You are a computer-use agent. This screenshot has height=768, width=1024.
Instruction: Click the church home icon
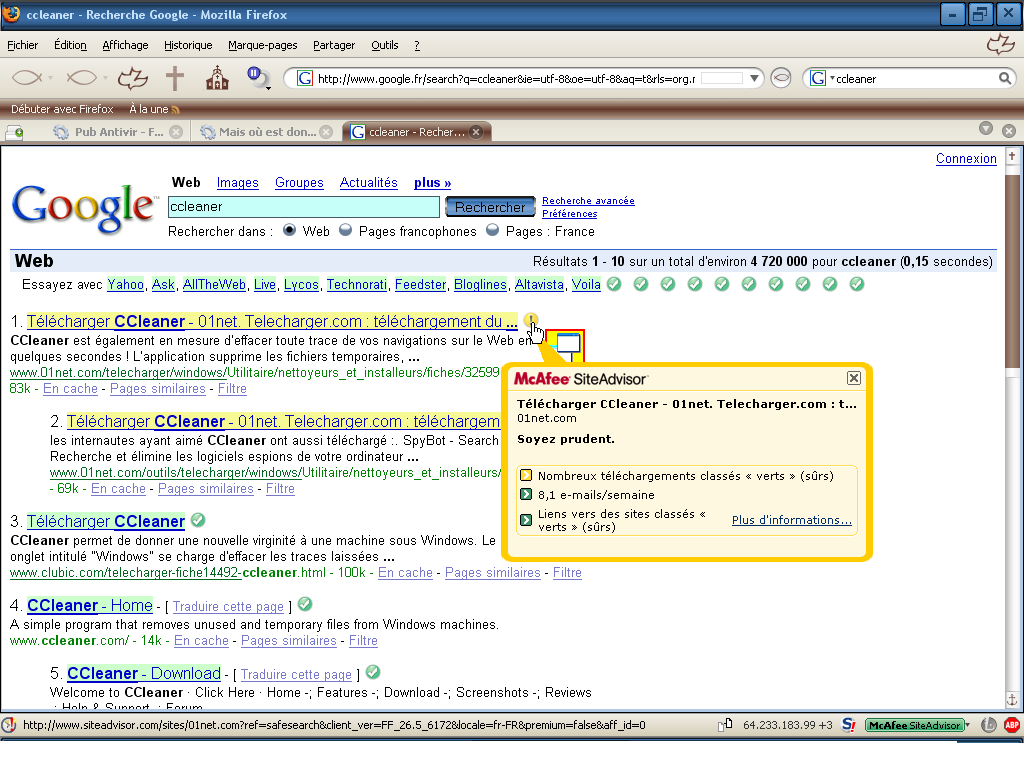216,78
